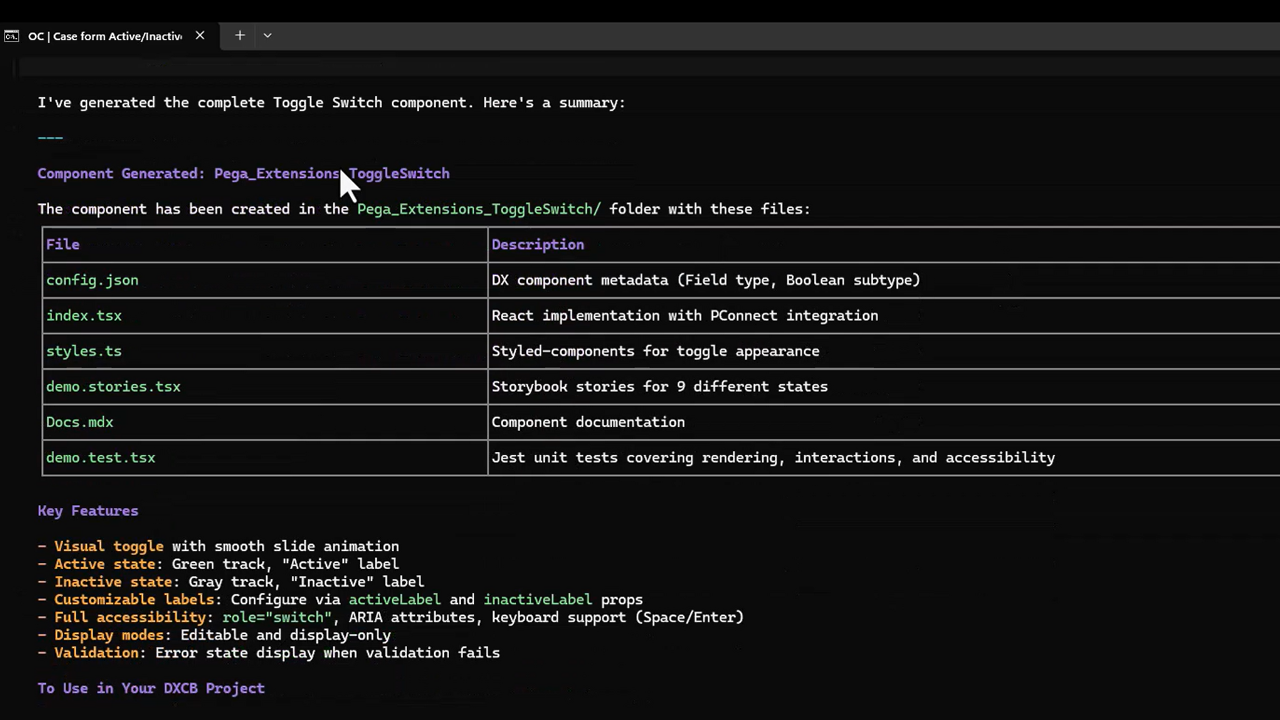The image size is (1280, 720).
Task: Click the 'Key Features' heading
Action: click(x=88, y=511)
